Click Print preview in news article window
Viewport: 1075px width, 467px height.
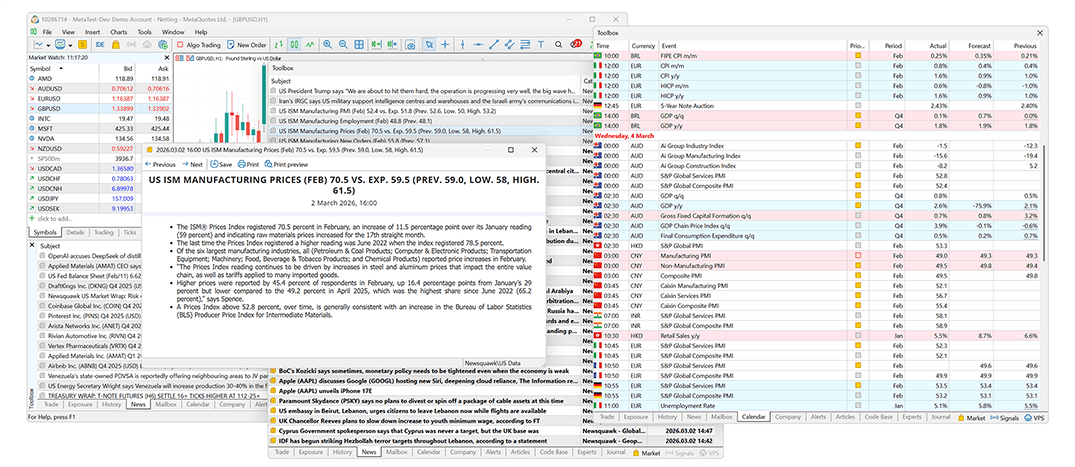click(x=286, y=165)
